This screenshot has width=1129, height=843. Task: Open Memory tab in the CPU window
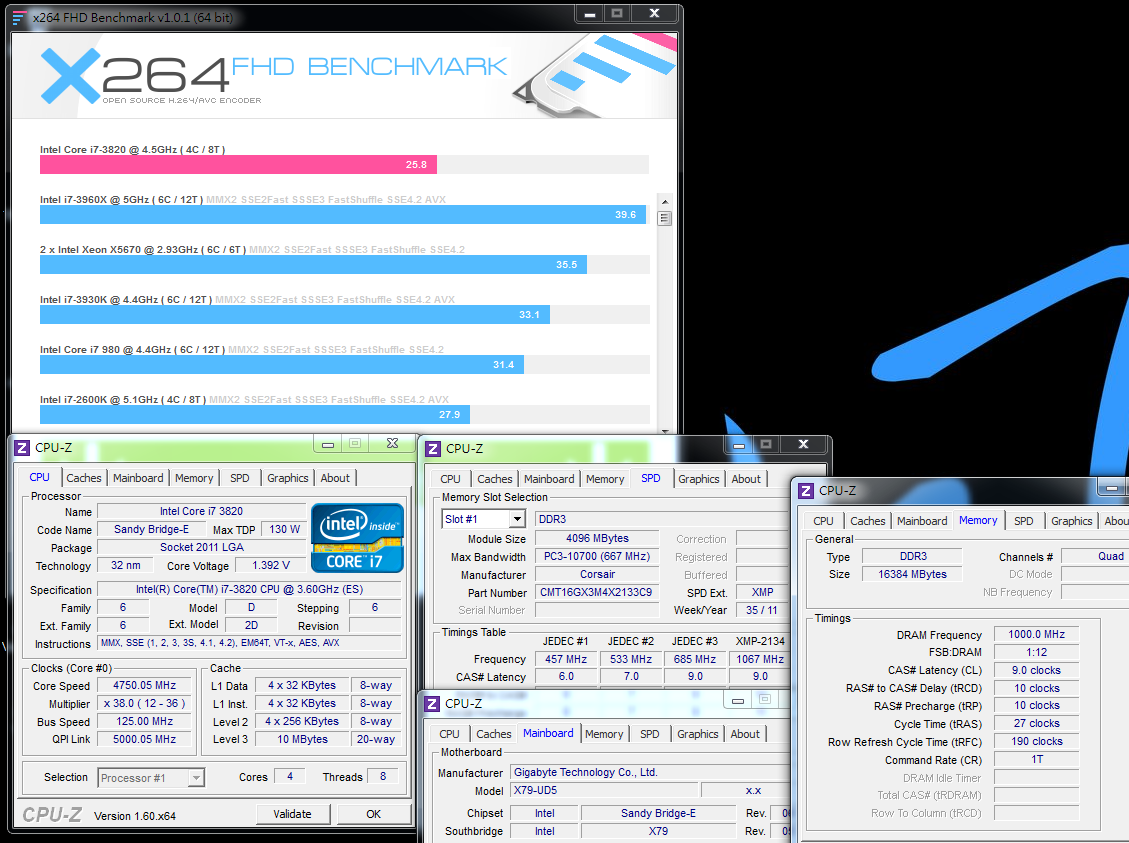pyautogui.click(x=194, y=478)
